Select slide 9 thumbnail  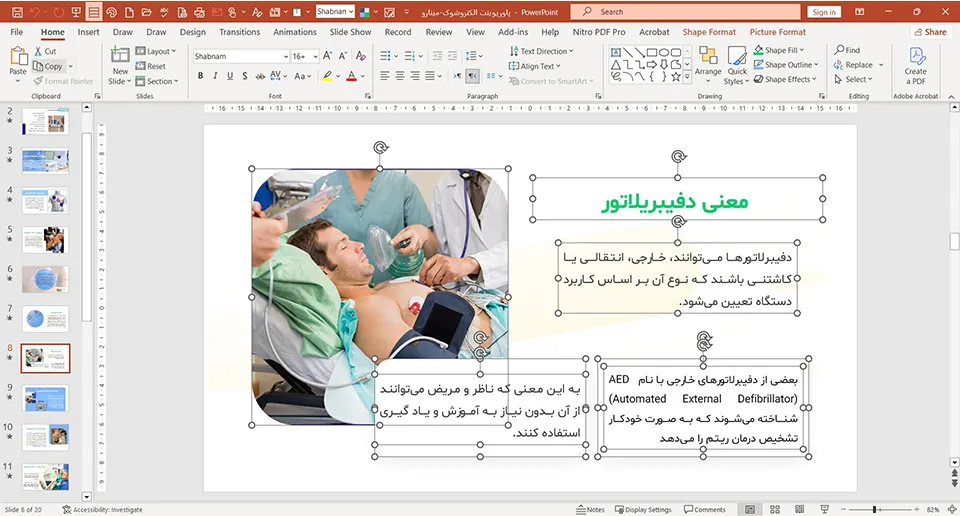pyautogui.click(x=45, y=398)
